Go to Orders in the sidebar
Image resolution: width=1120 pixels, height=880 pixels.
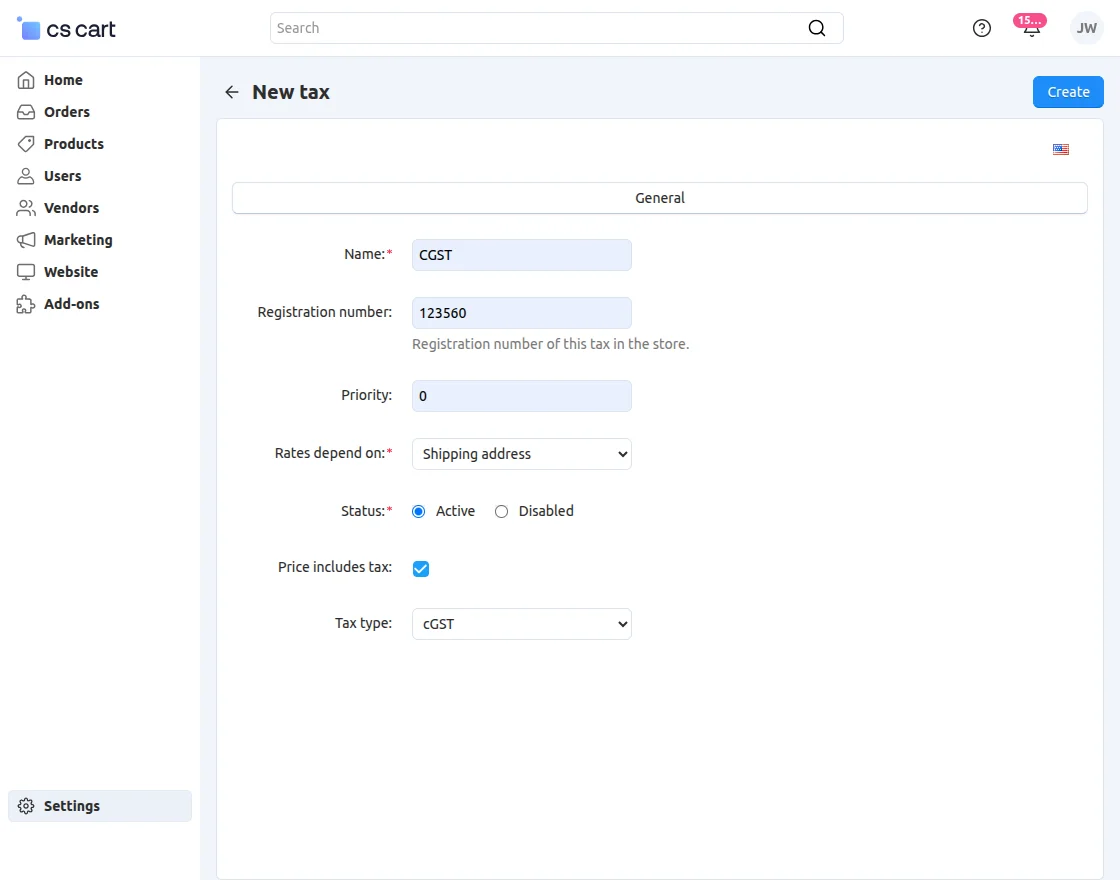point(66,112)
